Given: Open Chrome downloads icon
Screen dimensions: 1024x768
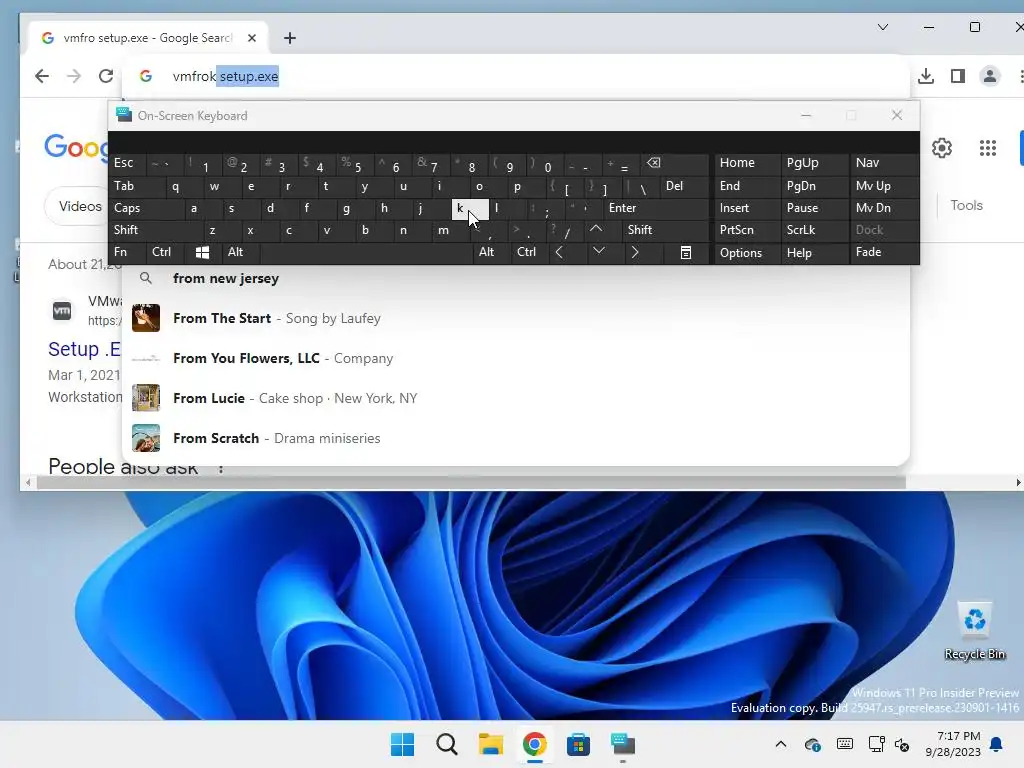Looking at the screenshot, I should tap(925, 76).
